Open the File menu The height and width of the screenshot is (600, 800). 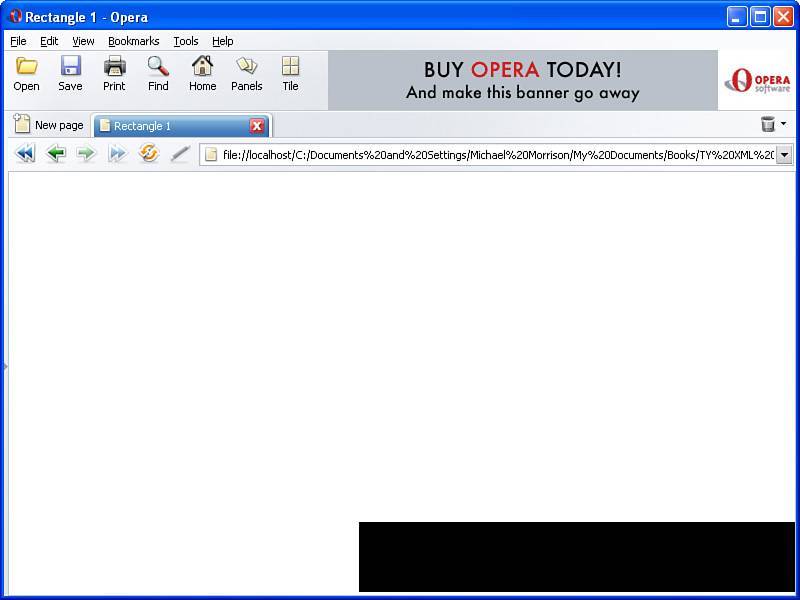coord(18,41)
